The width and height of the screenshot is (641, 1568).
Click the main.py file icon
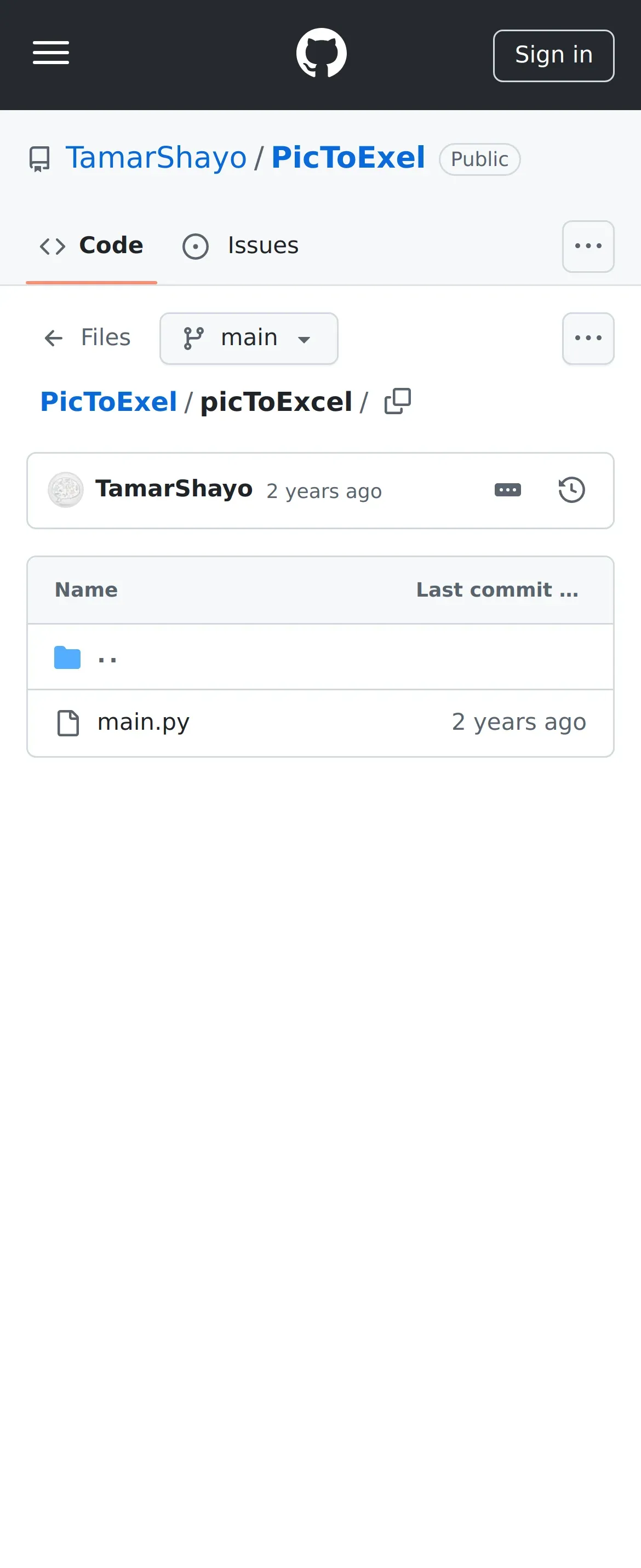[67, 723]
